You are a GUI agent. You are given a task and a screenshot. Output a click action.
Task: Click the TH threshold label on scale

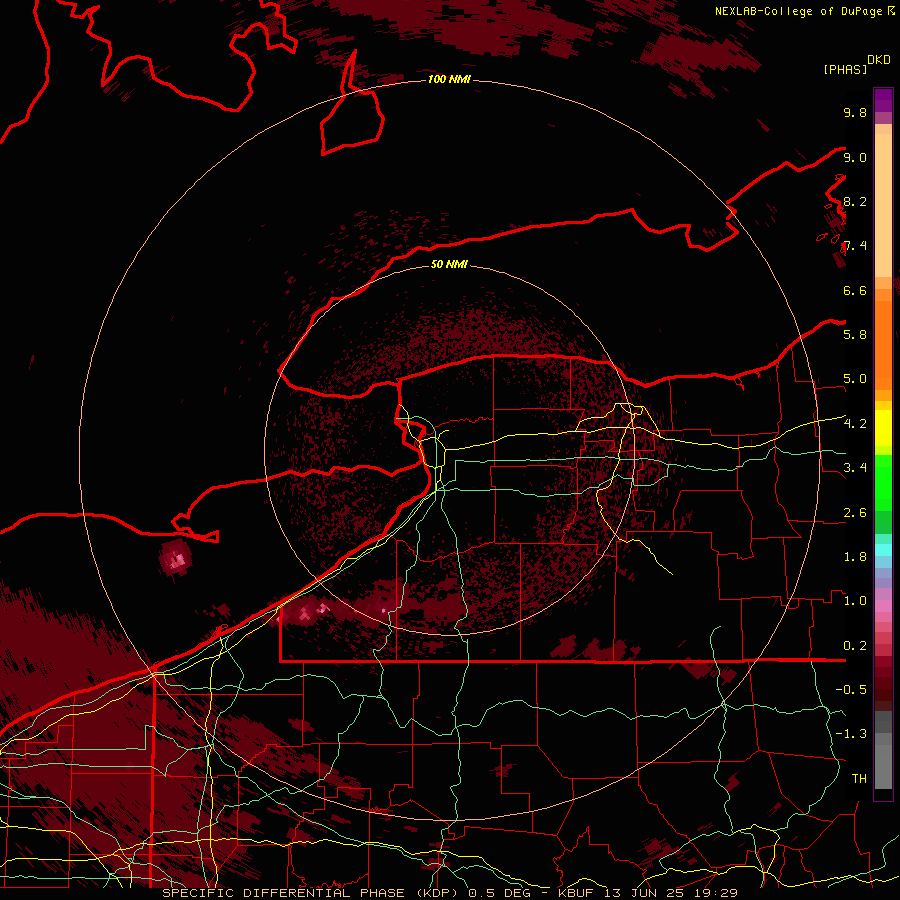pos(859,779)
